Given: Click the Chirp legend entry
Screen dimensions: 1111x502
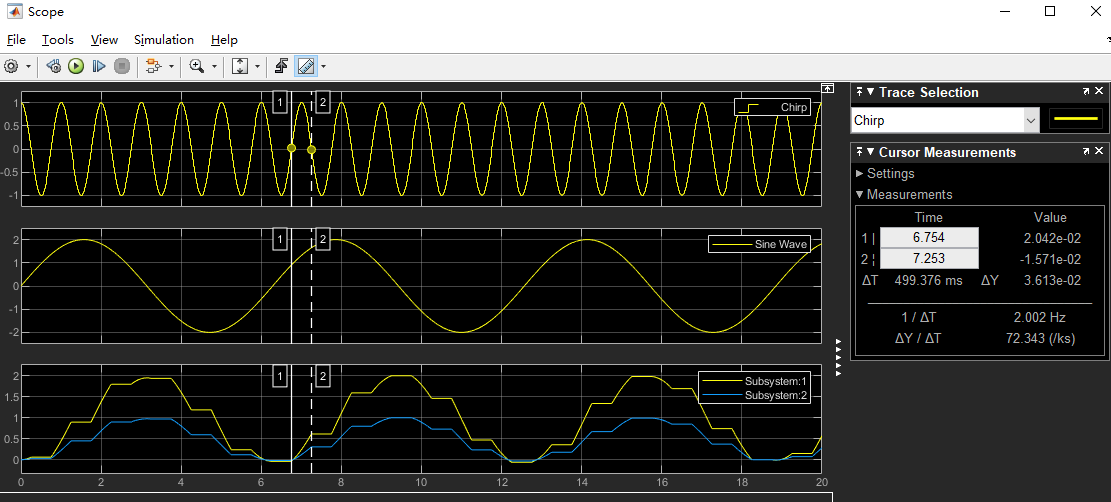Looking at the screenshot, I should click(772, 107).
